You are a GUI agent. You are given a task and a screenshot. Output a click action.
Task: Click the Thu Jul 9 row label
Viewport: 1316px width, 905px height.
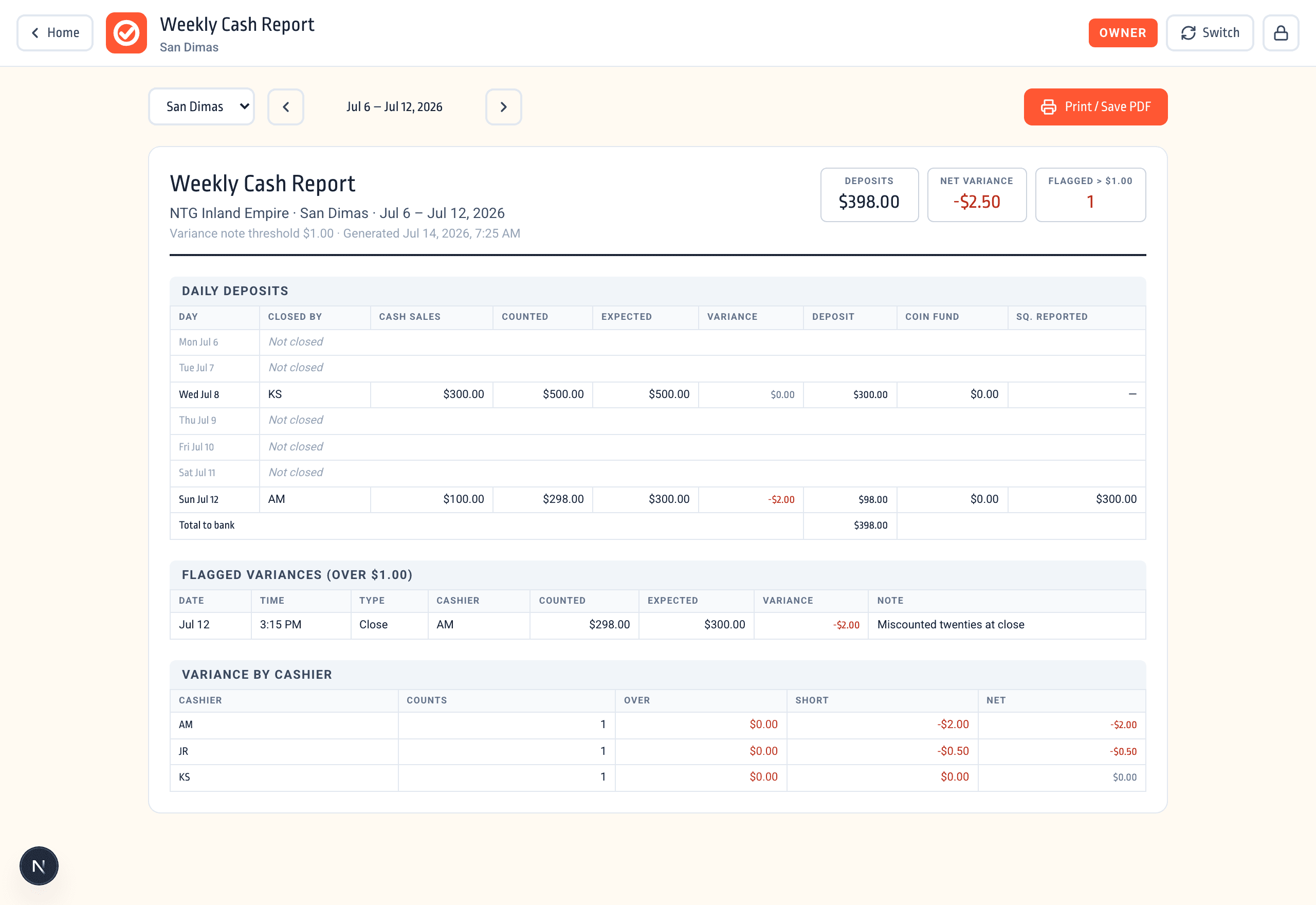[x=197, y=420]
